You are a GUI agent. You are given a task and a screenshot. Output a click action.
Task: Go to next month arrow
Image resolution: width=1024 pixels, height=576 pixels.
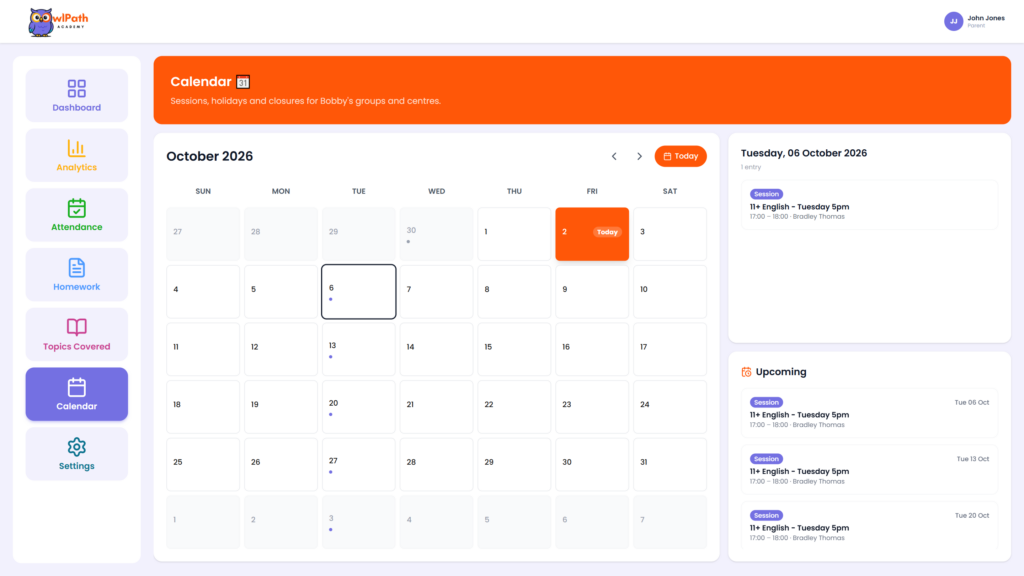pos(639,156)
